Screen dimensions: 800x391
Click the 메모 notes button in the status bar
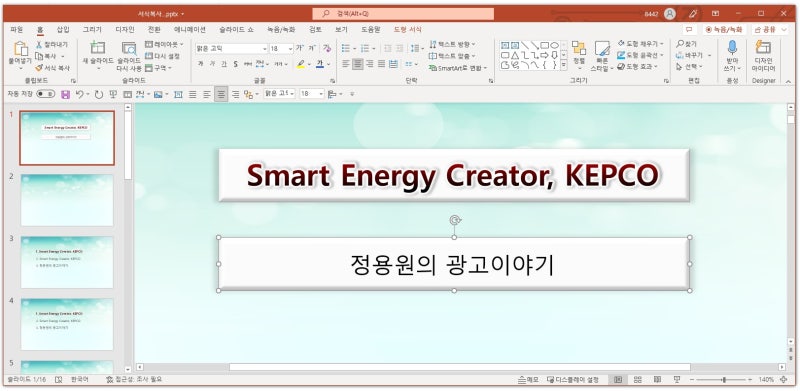[528, 380]
